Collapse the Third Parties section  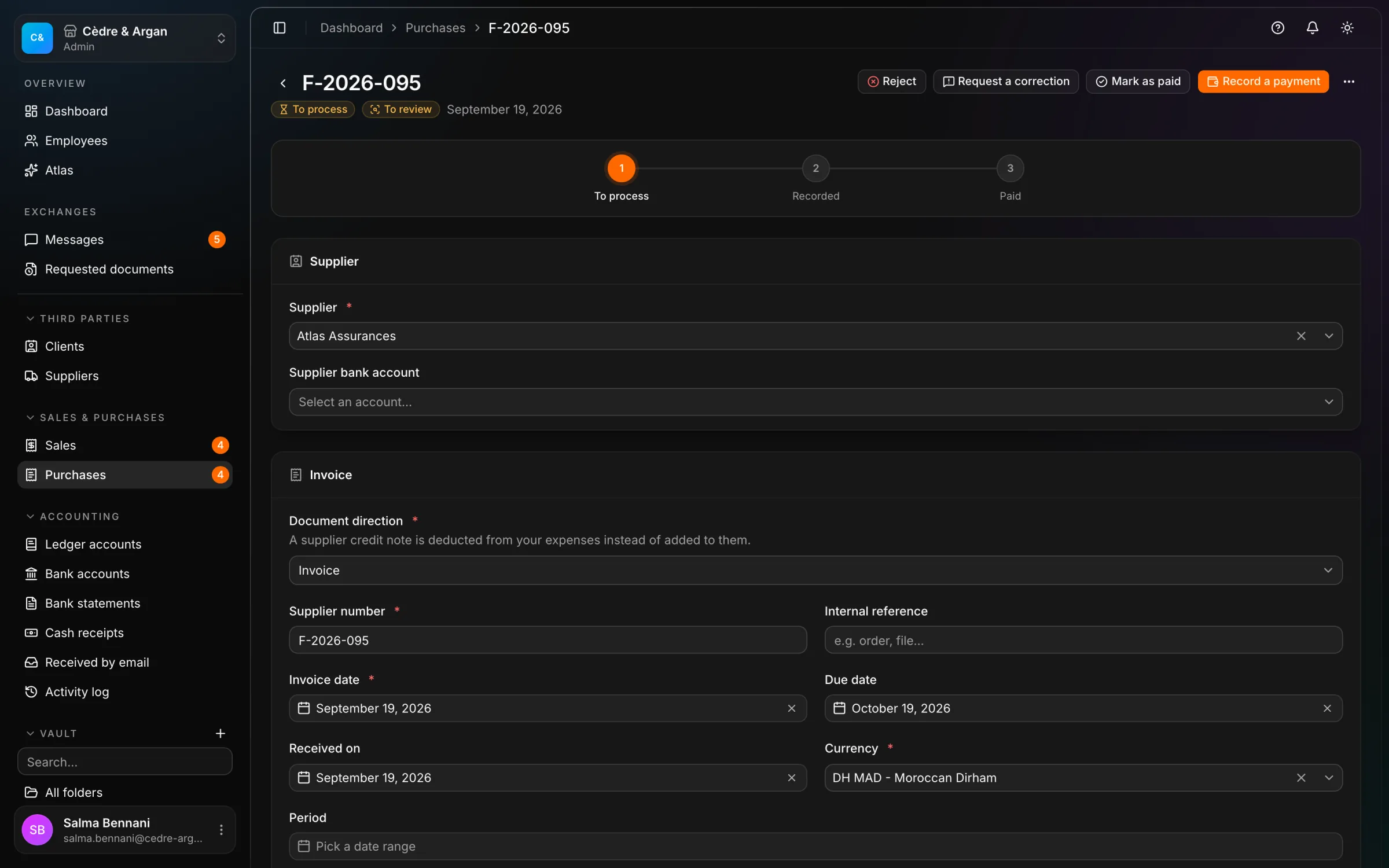pyautogui.click(x=78, y=319)
